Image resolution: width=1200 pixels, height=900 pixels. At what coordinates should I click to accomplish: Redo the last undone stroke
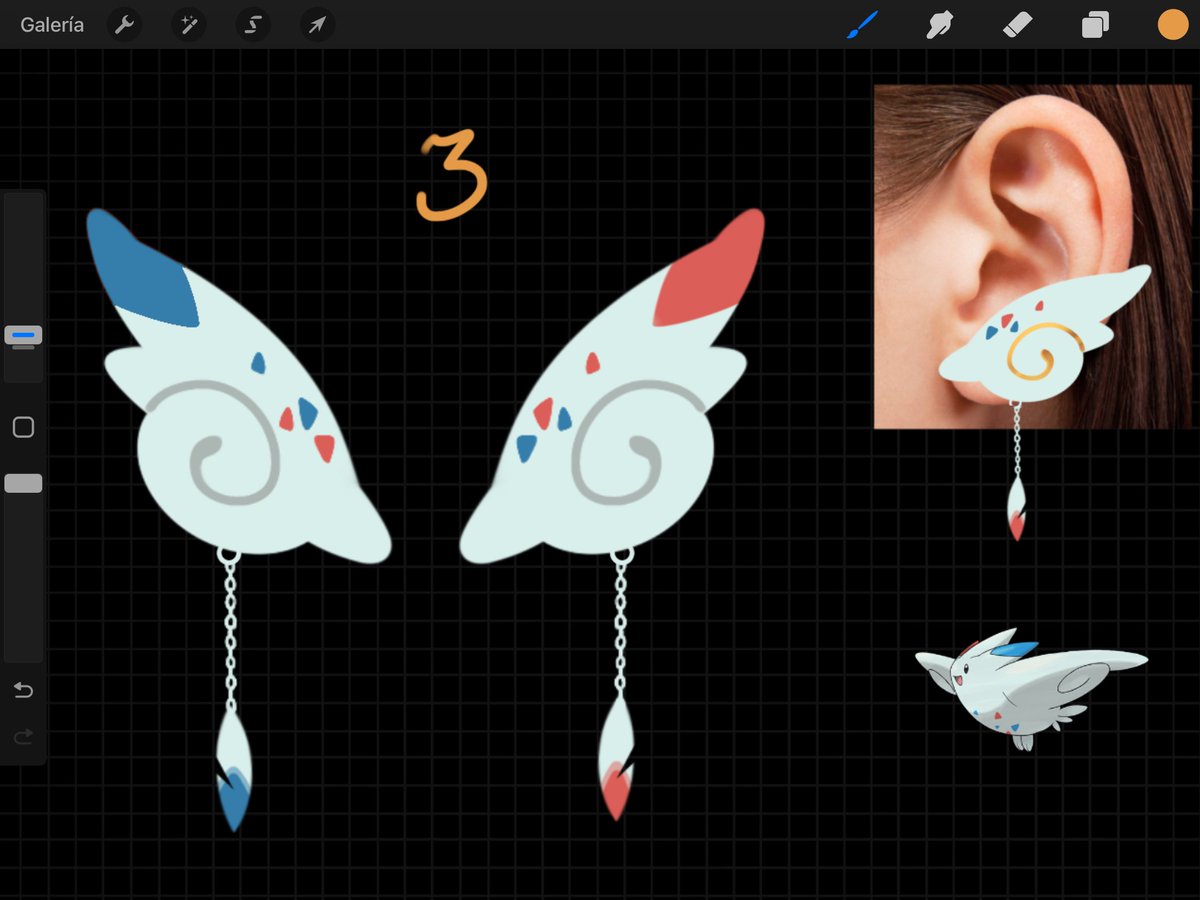coord(23,737)
